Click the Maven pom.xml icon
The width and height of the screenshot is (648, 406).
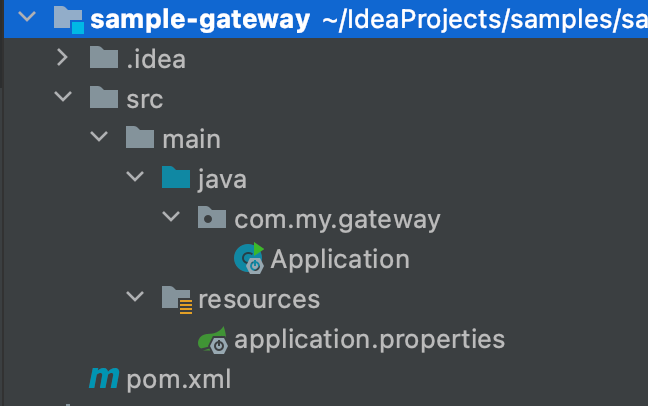tap(104, 378)
